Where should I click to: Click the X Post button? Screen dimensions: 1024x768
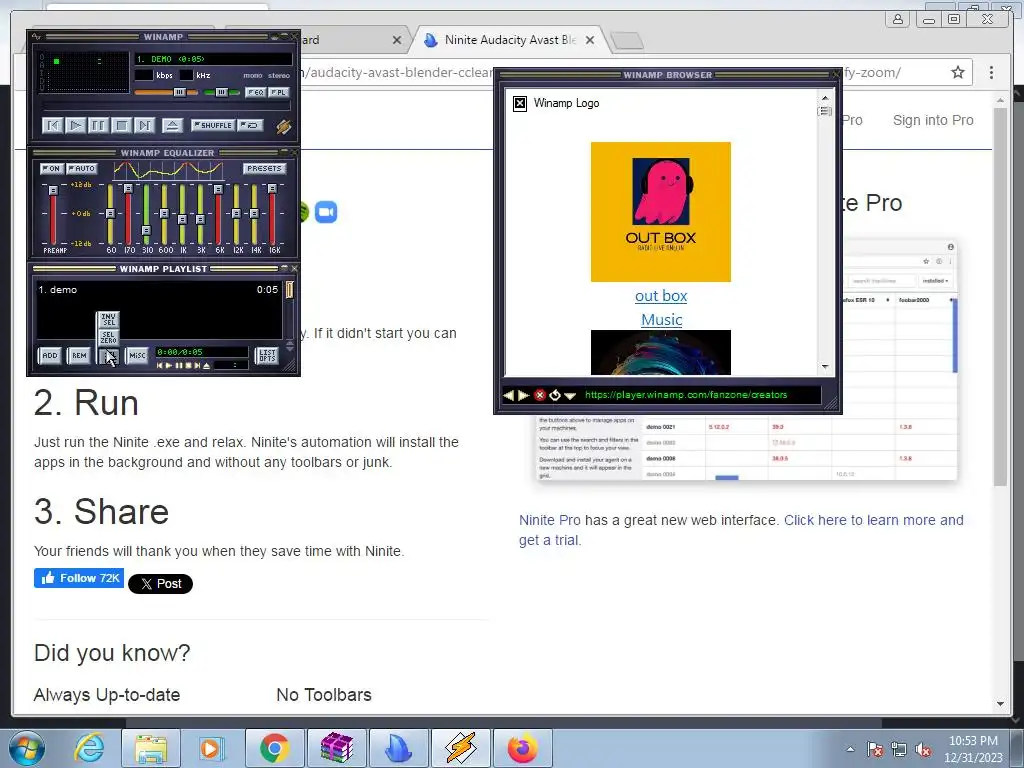point(161,584)
